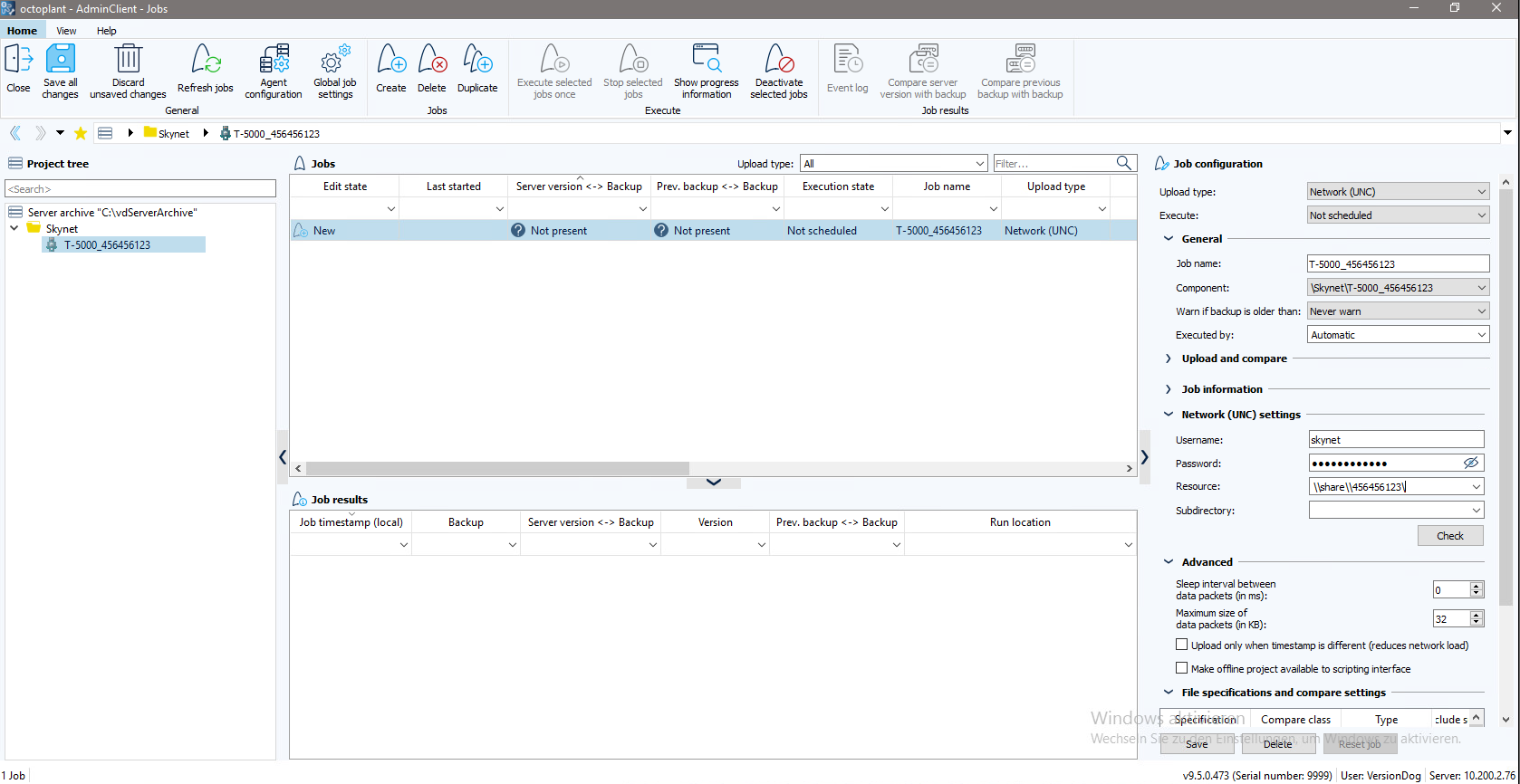The width and height of the screenshot is (1520, 784).
Task: Enable upload only when timestamp is different
Action: tap(1181, 645)
